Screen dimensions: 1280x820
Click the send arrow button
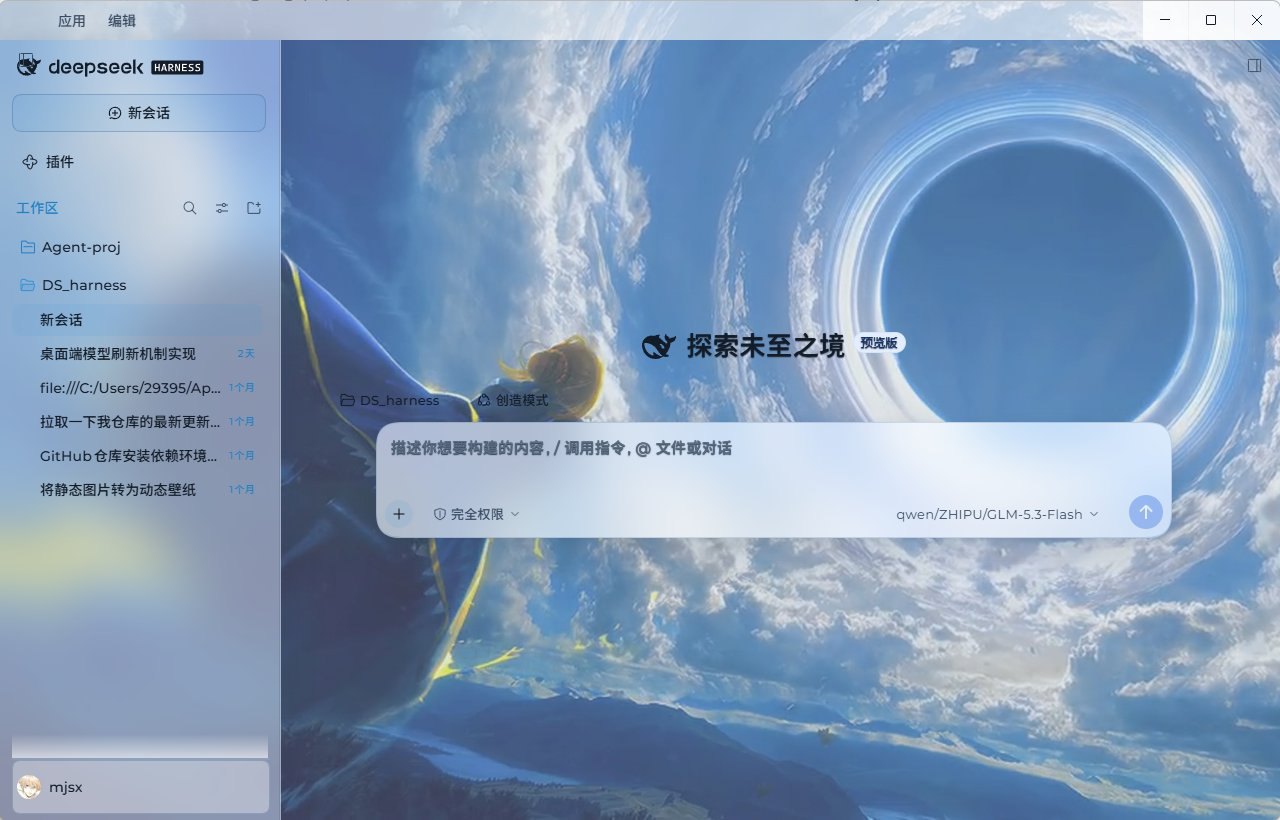point(1146,512)
